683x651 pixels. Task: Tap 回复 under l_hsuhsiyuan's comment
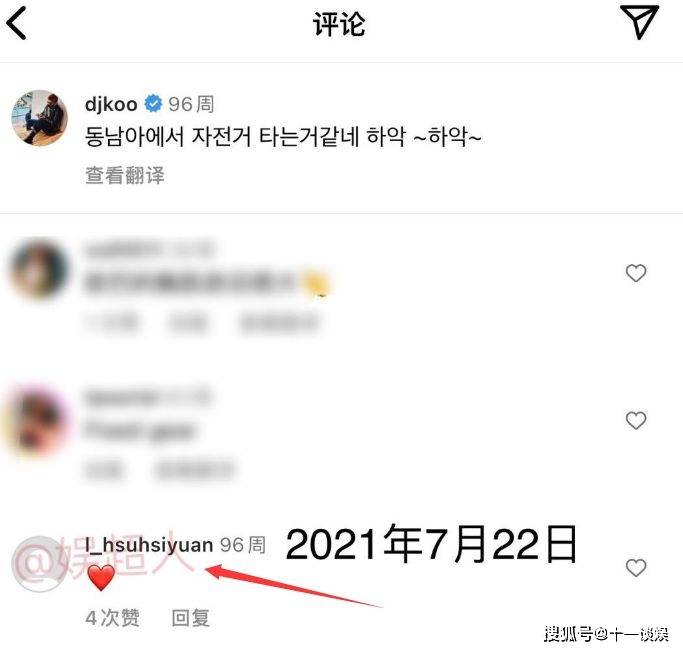(x=191, y=618)
